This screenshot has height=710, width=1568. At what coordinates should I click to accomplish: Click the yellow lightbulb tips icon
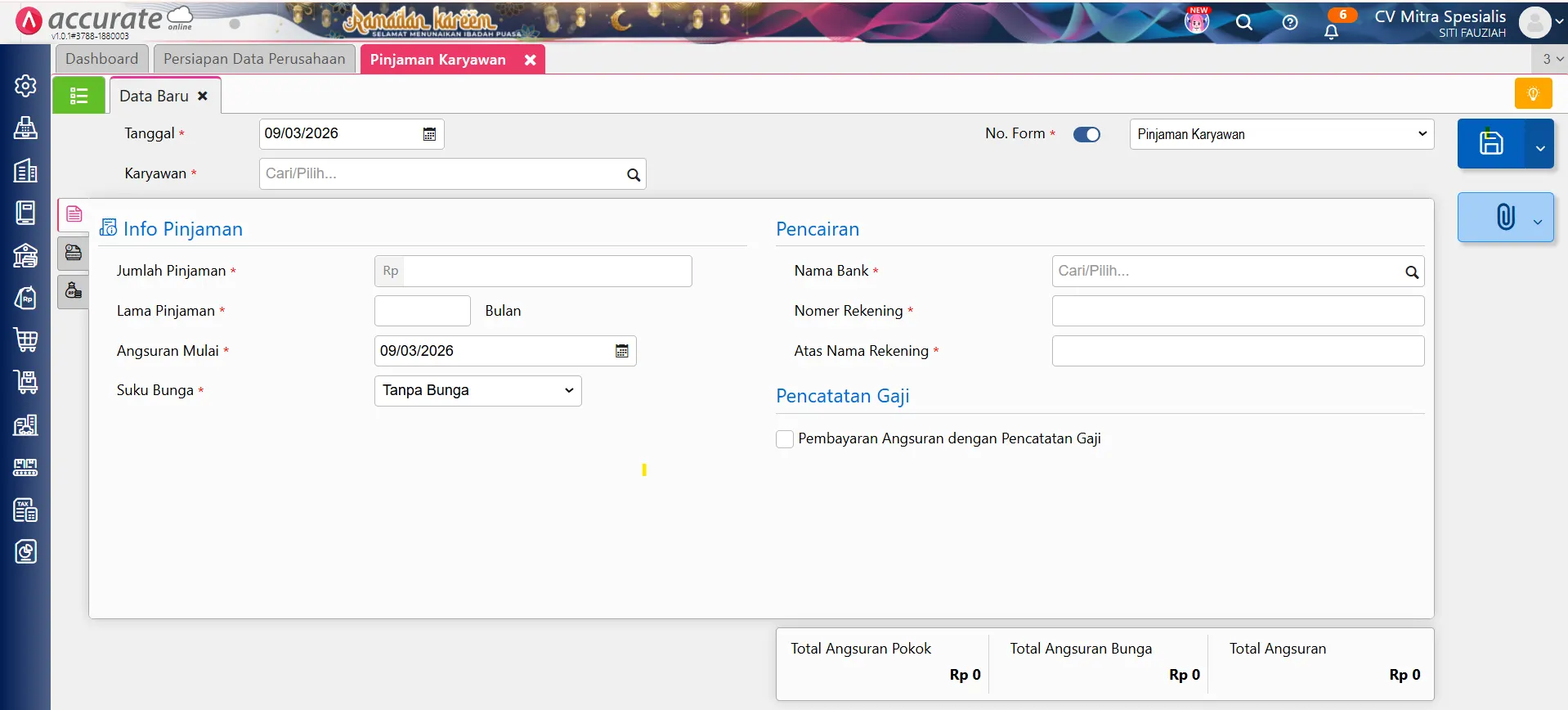(1533, 94)
